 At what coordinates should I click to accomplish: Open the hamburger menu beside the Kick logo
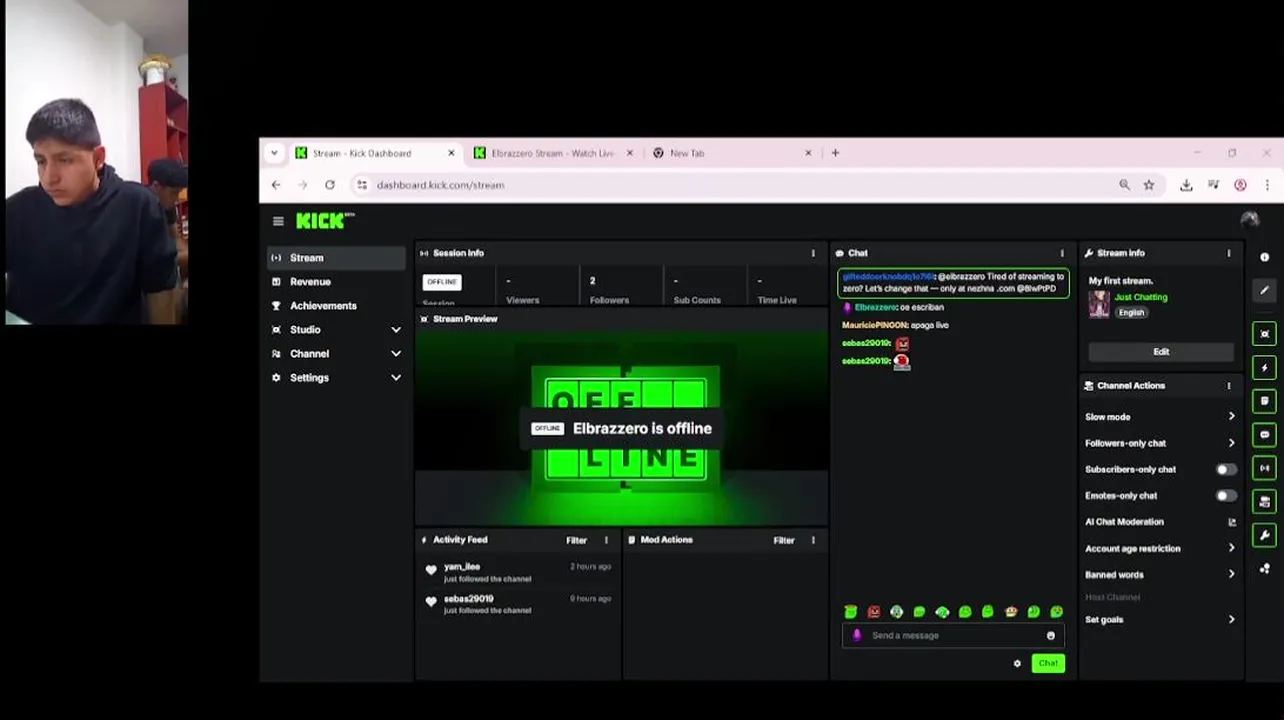tap(278, 221)
